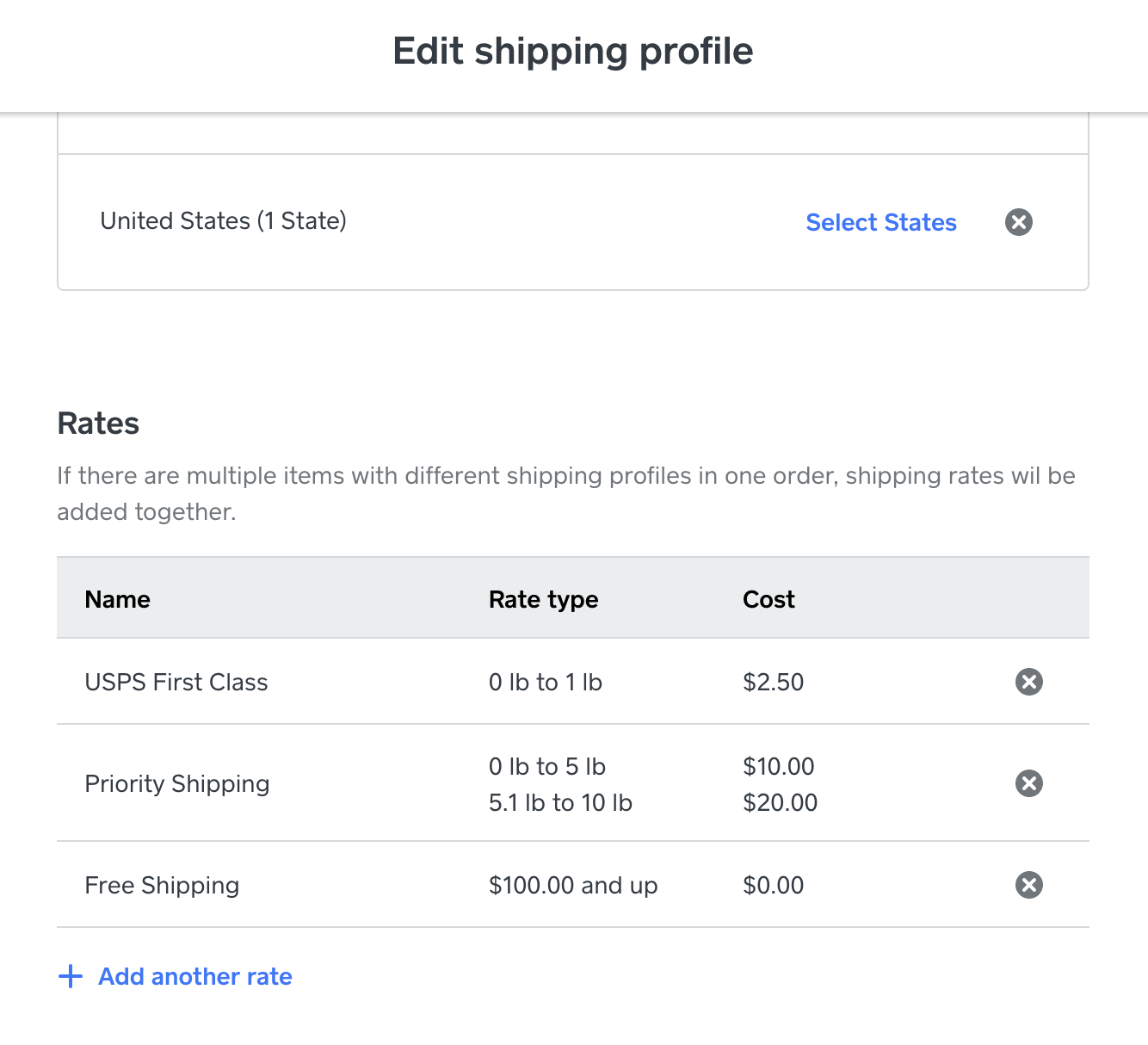Select the $0.00 Free Shipping cost
The height and width of the screenshot is (1045, 1148).
point(773,885)
